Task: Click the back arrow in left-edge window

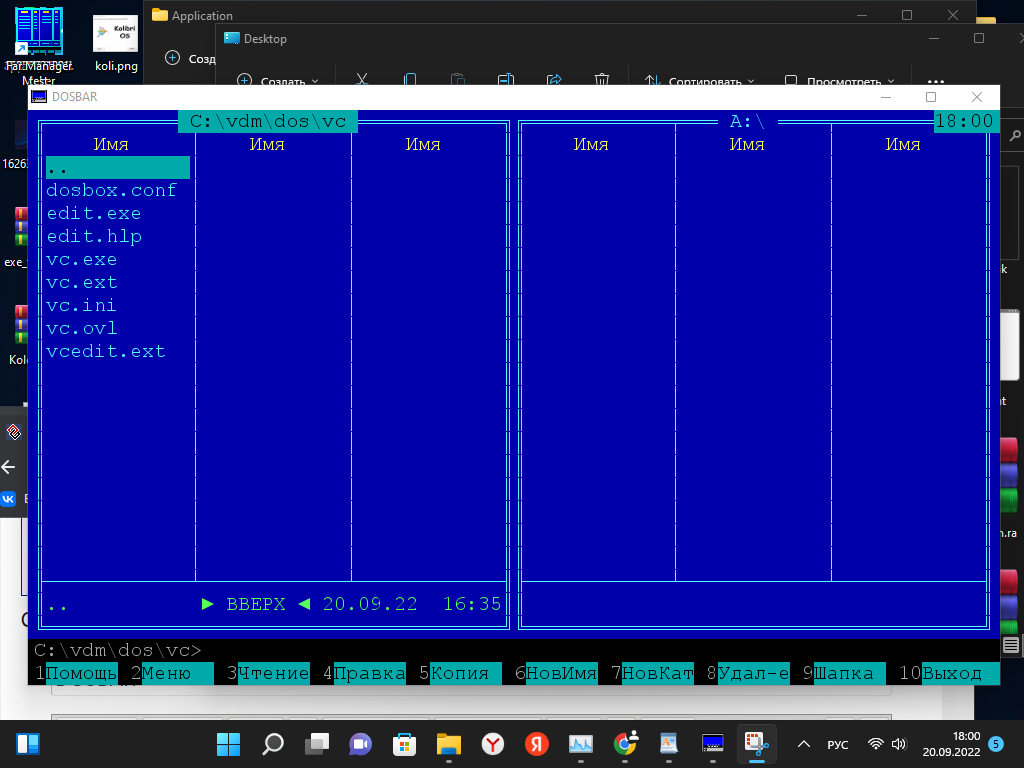Action: tap(8, 467)
